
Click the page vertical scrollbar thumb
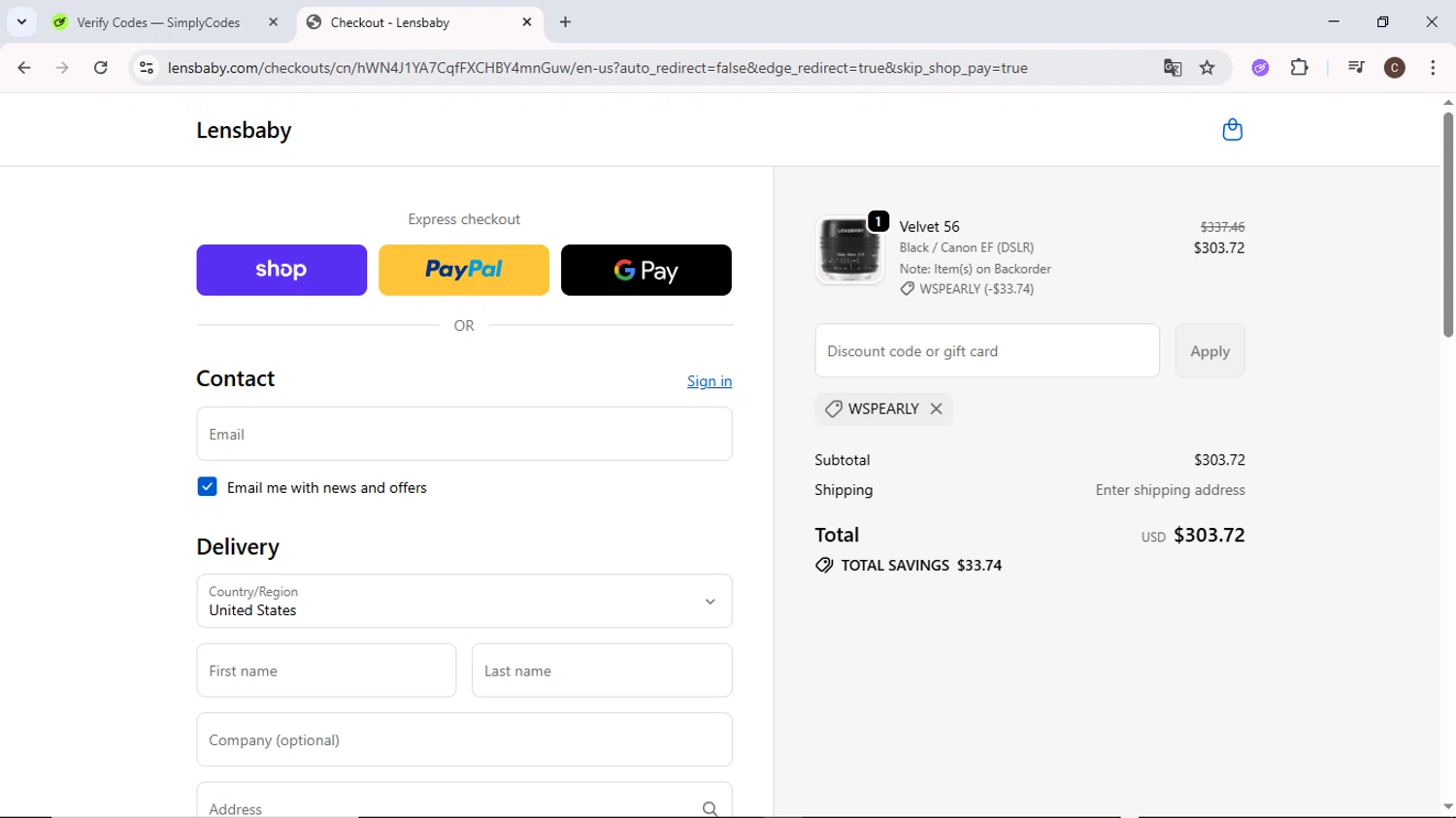tap(1447, 225)
